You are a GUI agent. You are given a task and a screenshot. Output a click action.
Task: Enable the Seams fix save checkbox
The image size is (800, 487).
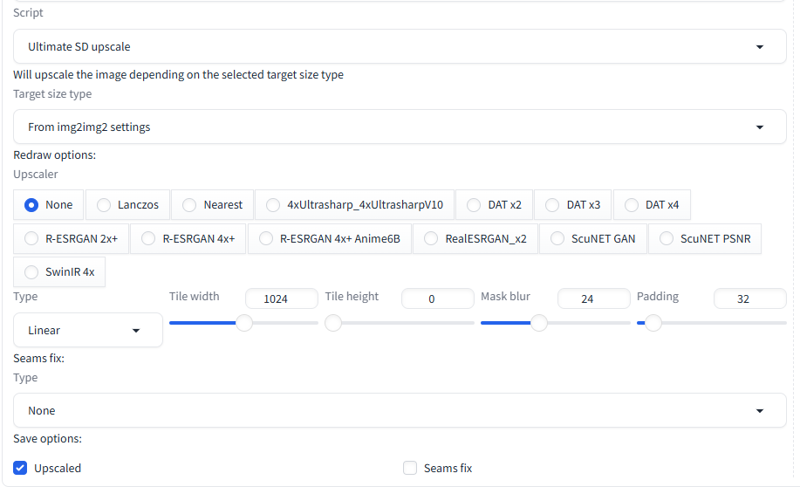coord(410,468)
